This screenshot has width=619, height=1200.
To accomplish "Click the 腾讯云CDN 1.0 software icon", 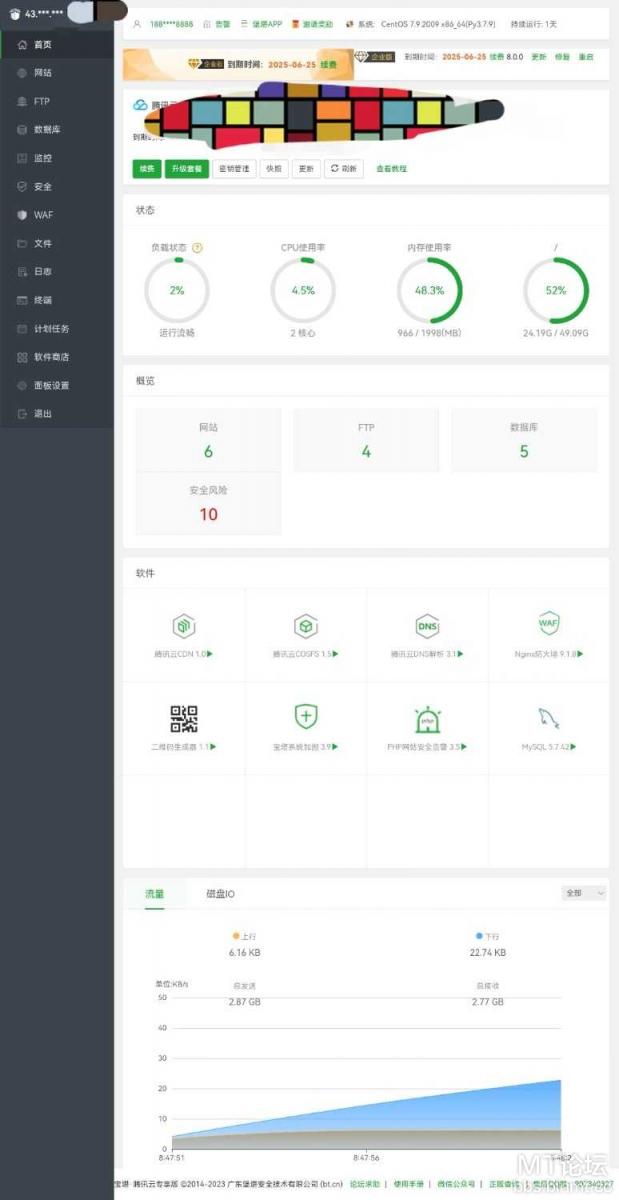I will click(x=183, y=626).
